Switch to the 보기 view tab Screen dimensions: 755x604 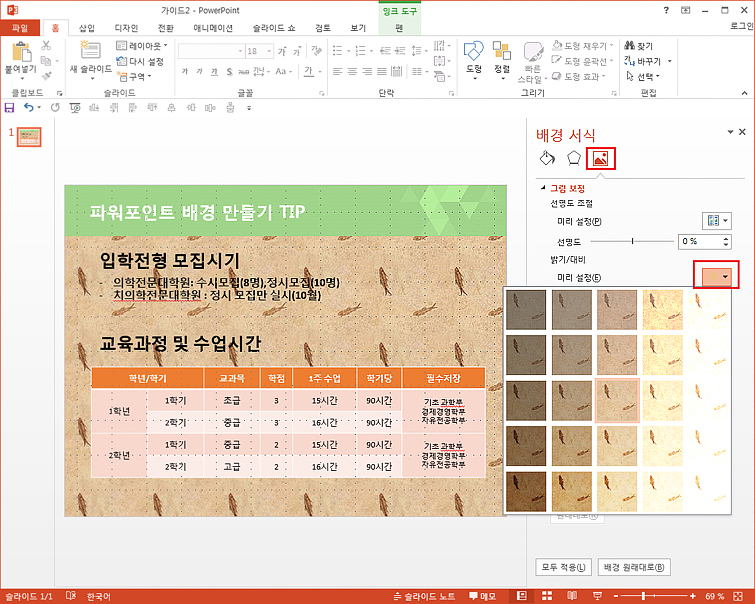[358, 28]
